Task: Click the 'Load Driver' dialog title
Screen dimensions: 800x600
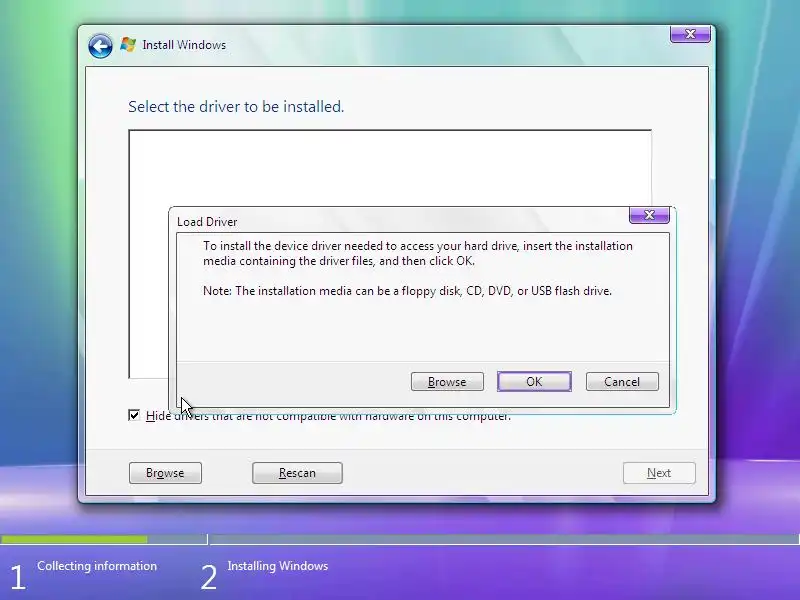Action: pos(207,222)
